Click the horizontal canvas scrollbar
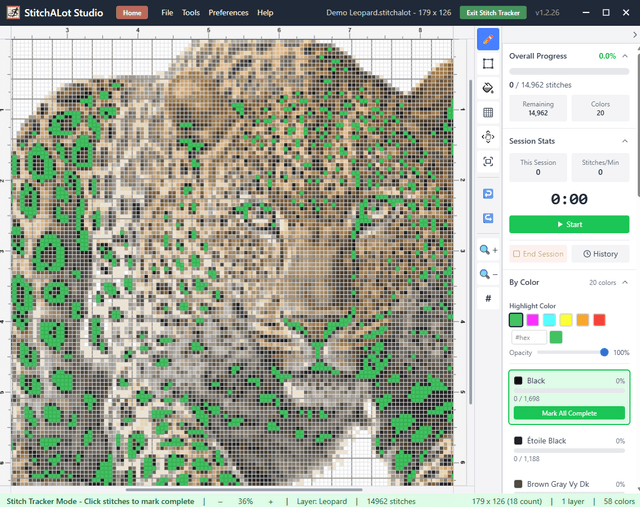The image size is (640, 507). (244, 489)
